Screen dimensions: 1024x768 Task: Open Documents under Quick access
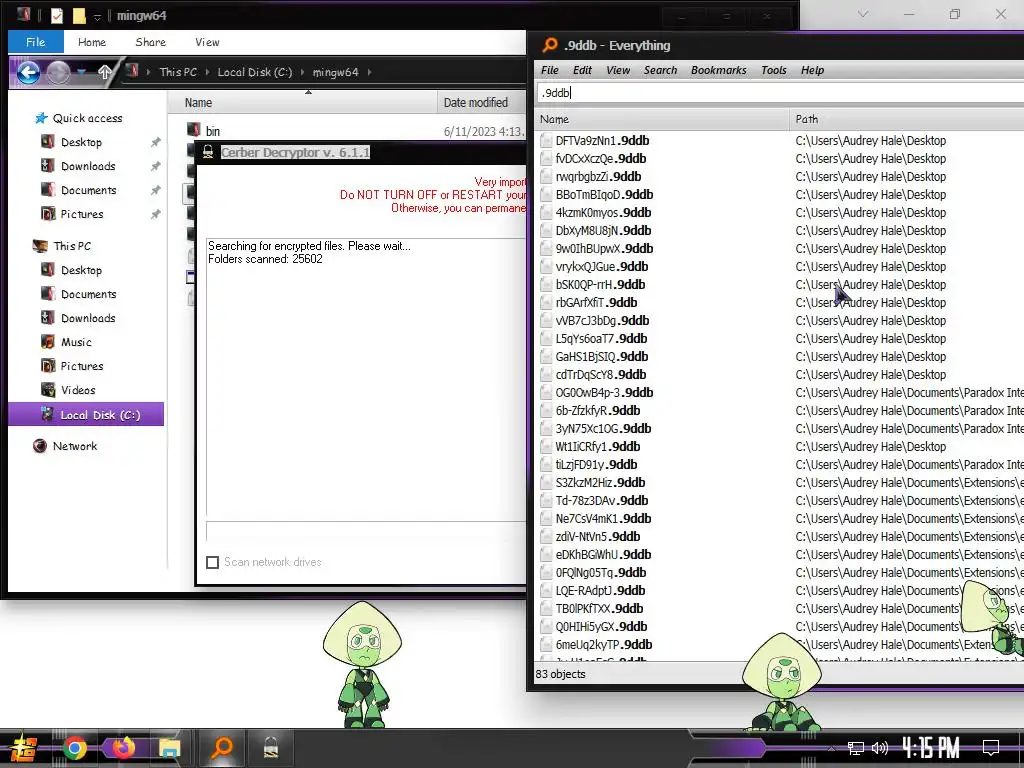89,190
